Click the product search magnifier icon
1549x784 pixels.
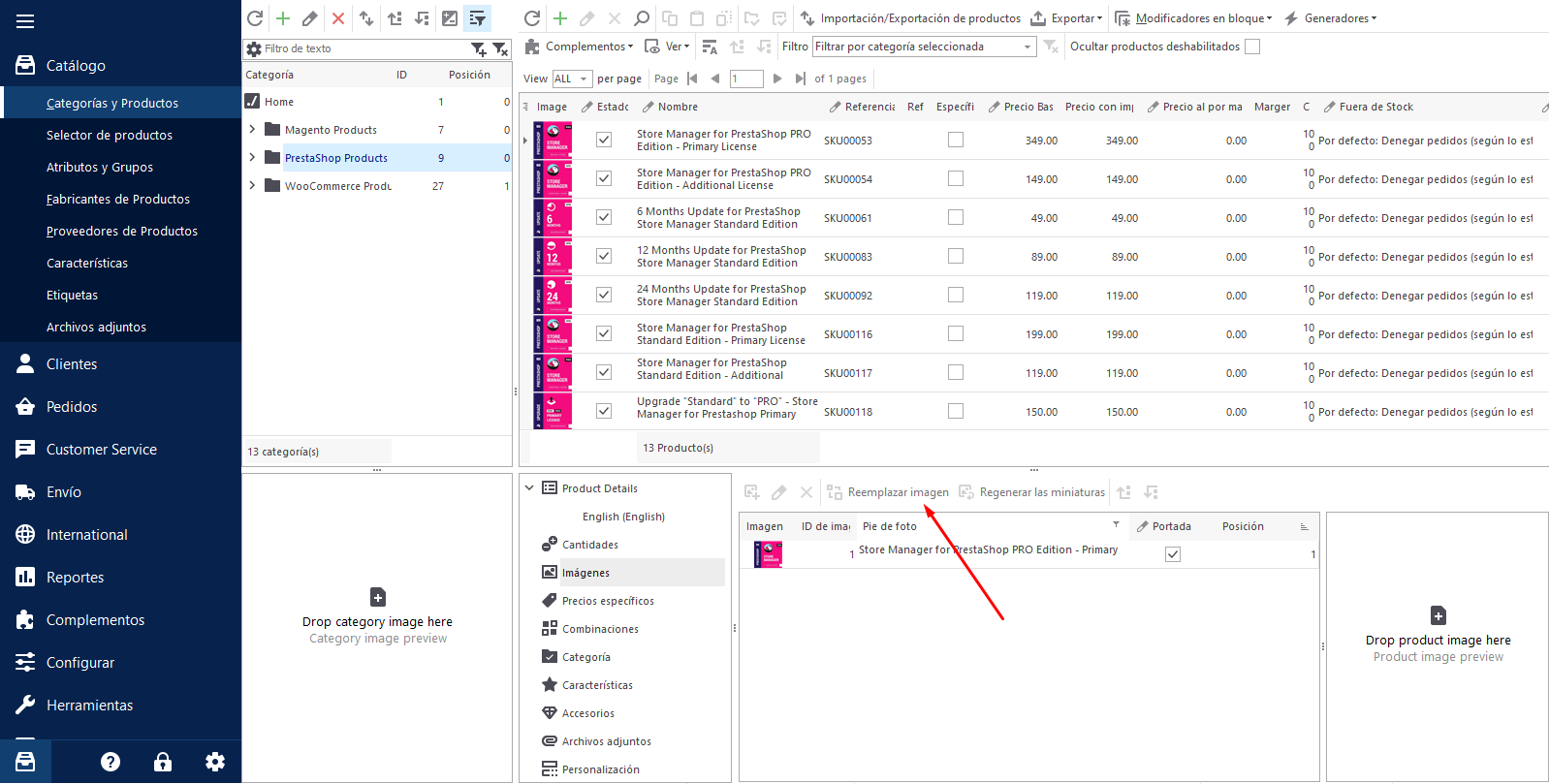pyautogui.click(x=642, y=18)
